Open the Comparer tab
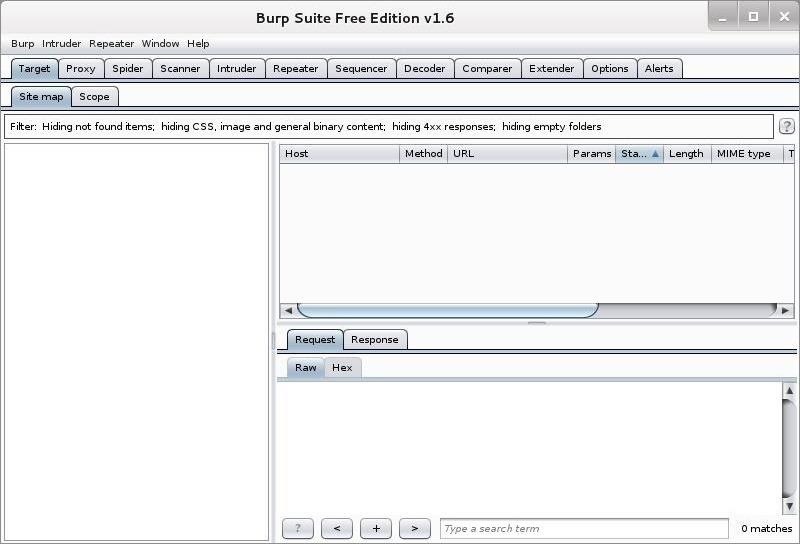Viewport: 800px width, 544px height. click(487, 68)
